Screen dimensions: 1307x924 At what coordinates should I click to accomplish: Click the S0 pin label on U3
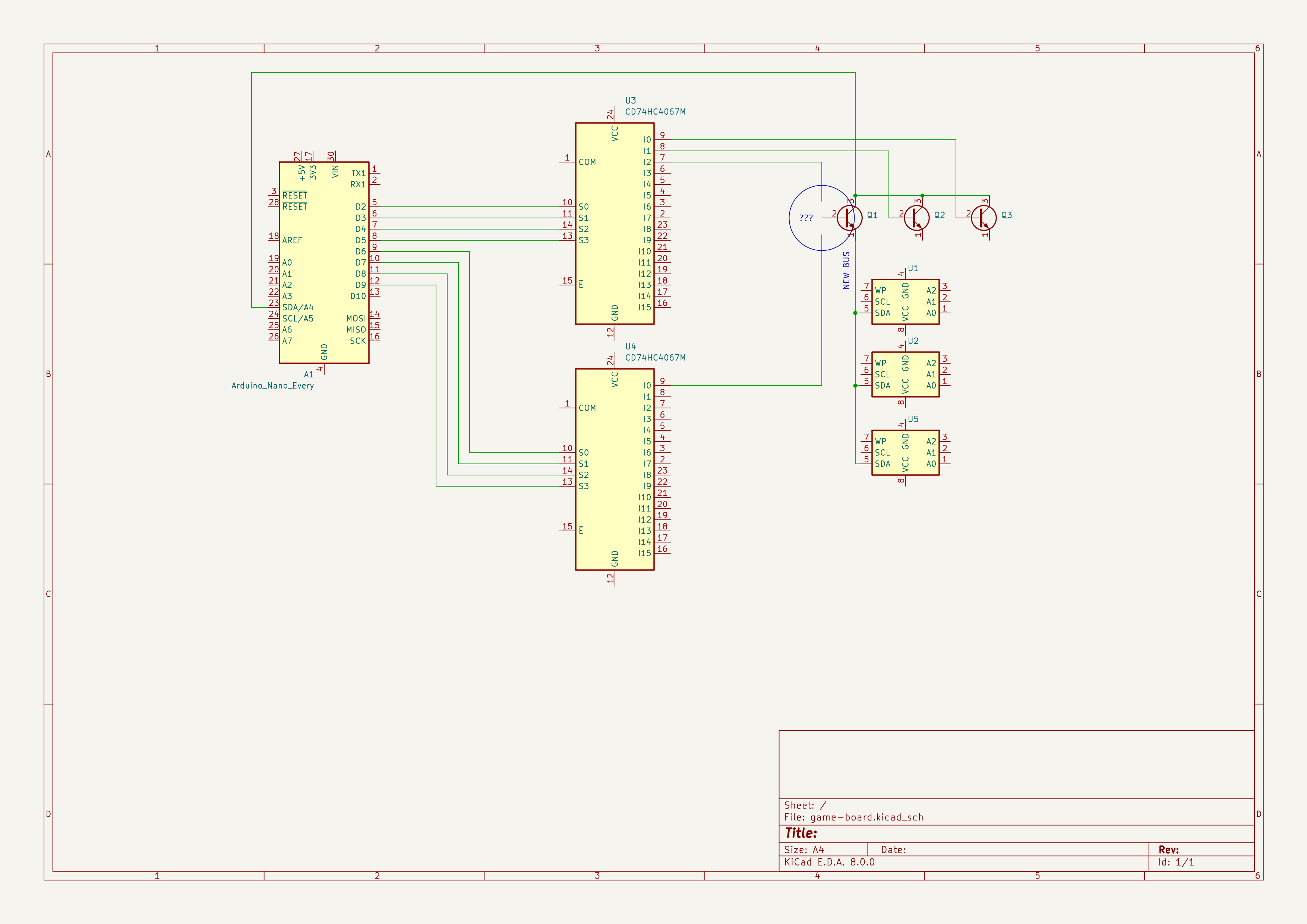584,206
